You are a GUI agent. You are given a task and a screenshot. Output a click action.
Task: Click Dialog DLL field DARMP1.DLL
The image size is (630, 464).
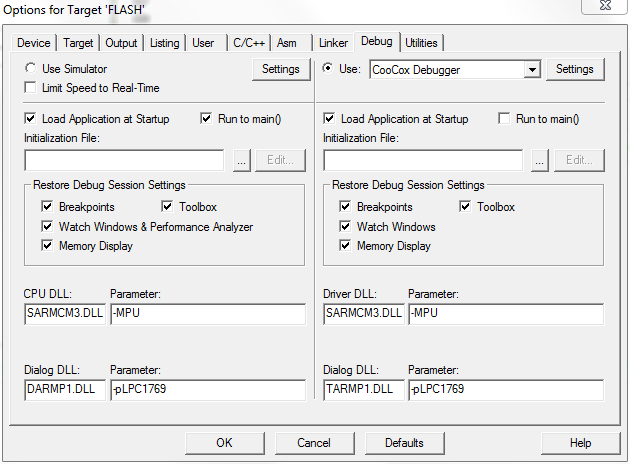pos(65,390)
